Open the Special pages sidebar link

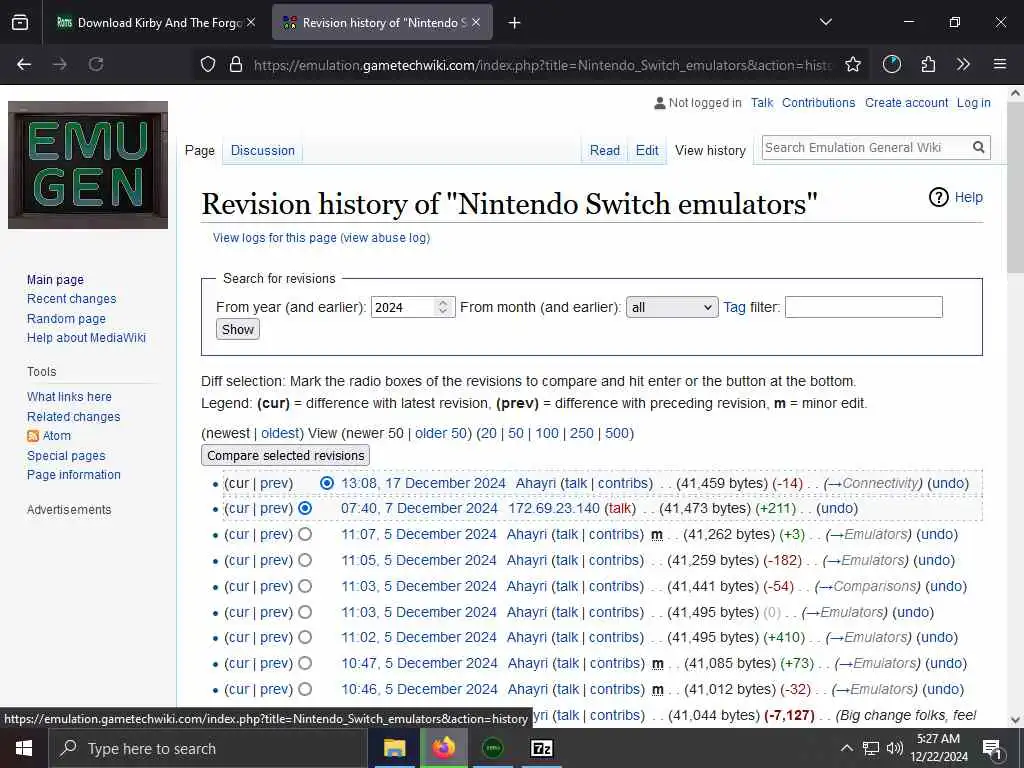click(66, 456)
